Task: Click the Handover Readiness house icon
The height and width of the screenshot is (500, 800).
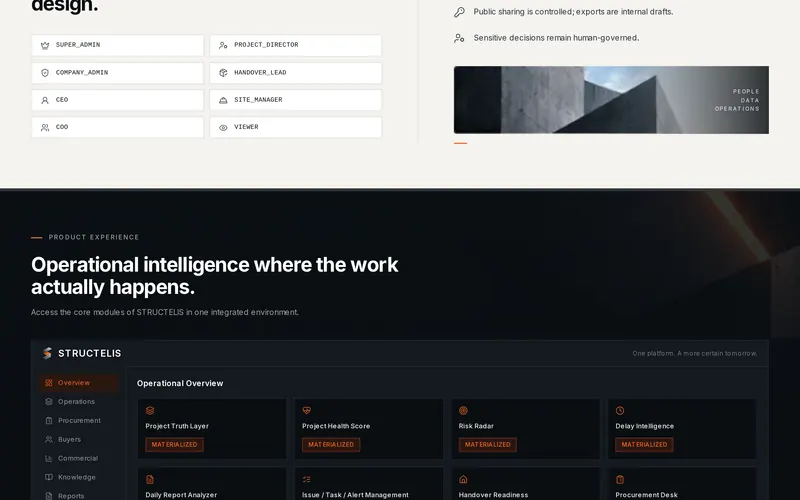Action: tap(463, 479)
